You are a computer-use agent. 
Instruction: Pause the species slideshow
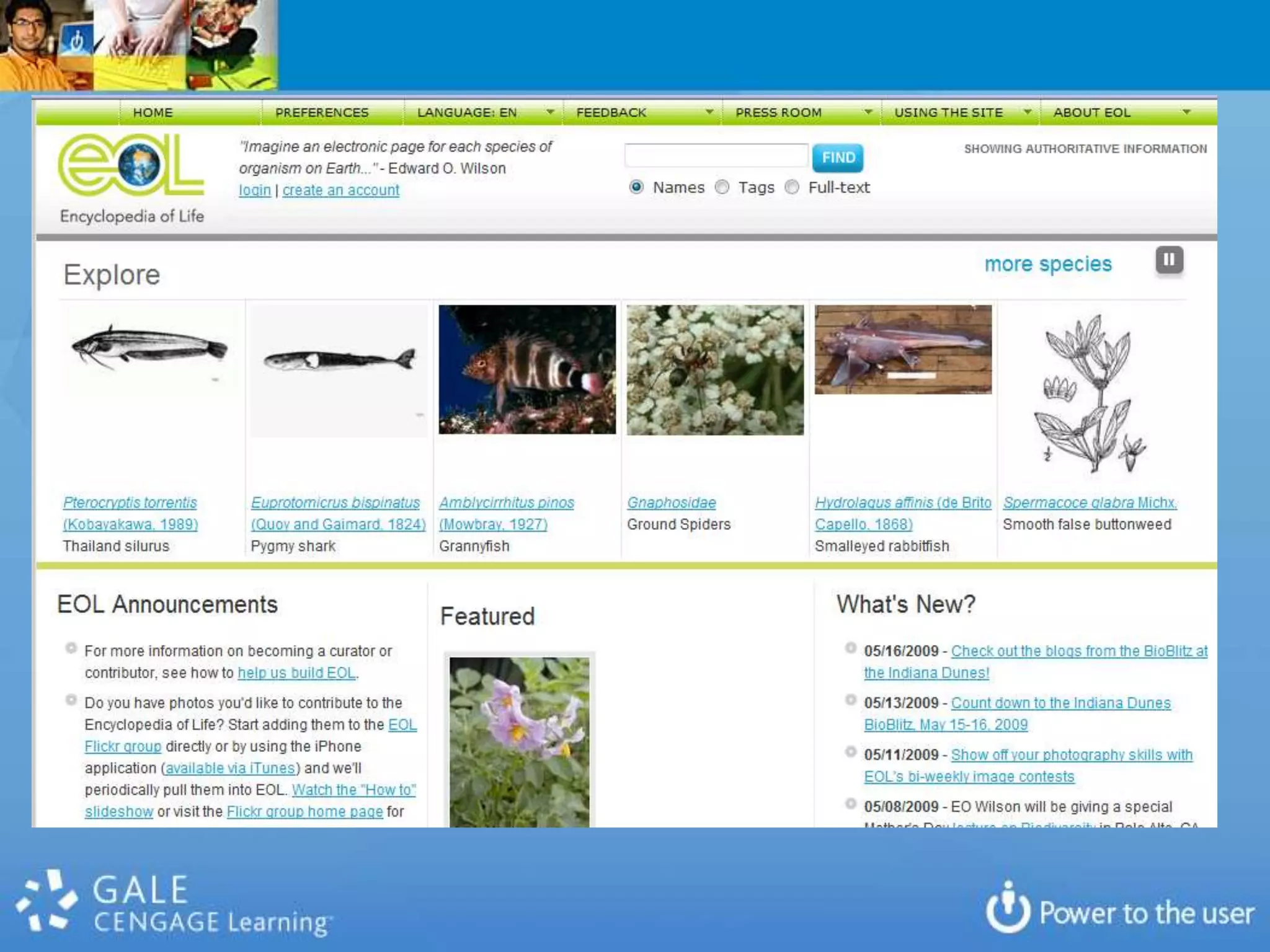[x=1168, y=260]
